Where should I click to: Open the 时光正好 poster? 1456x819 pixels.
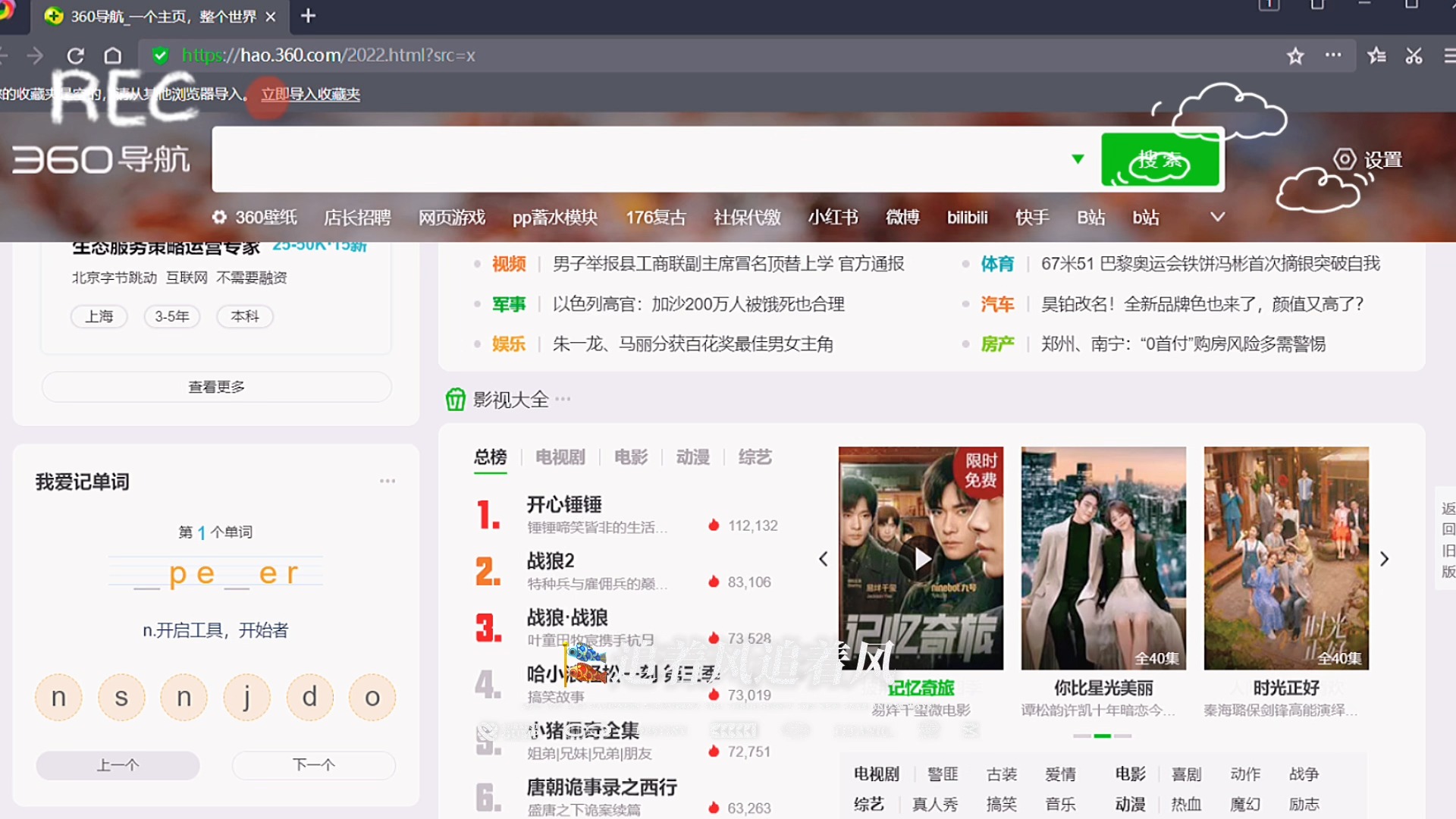click(1286, 558)
